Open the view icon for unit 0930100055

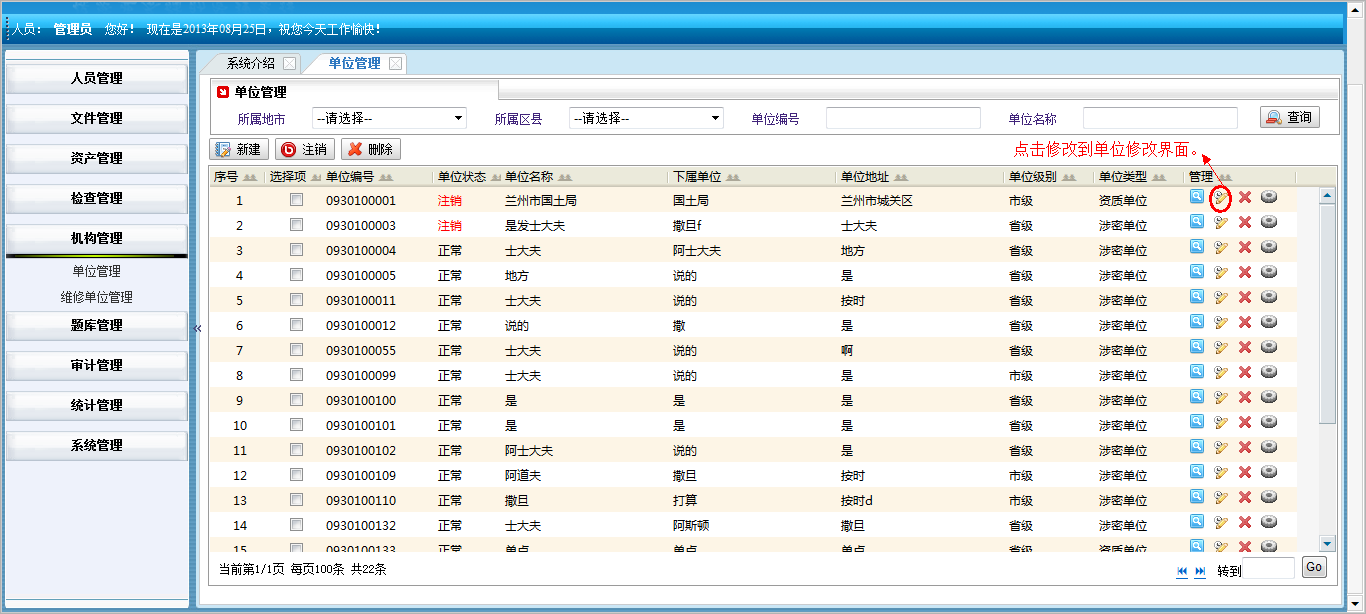[x=1197, y=347]
